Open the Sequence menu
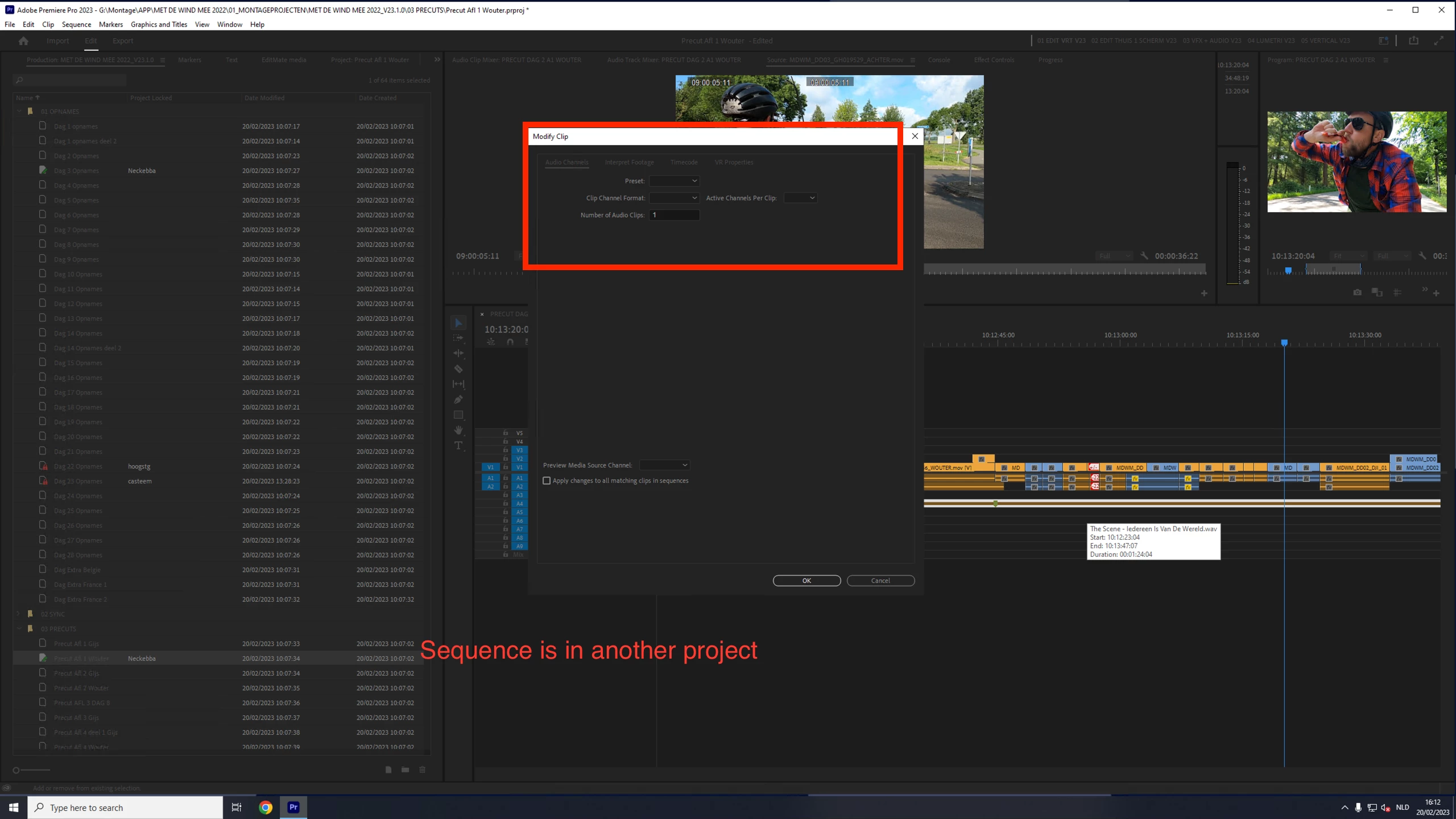This screenshot has width=1456, height=819. pyautogui.click(x=76, y=24)
